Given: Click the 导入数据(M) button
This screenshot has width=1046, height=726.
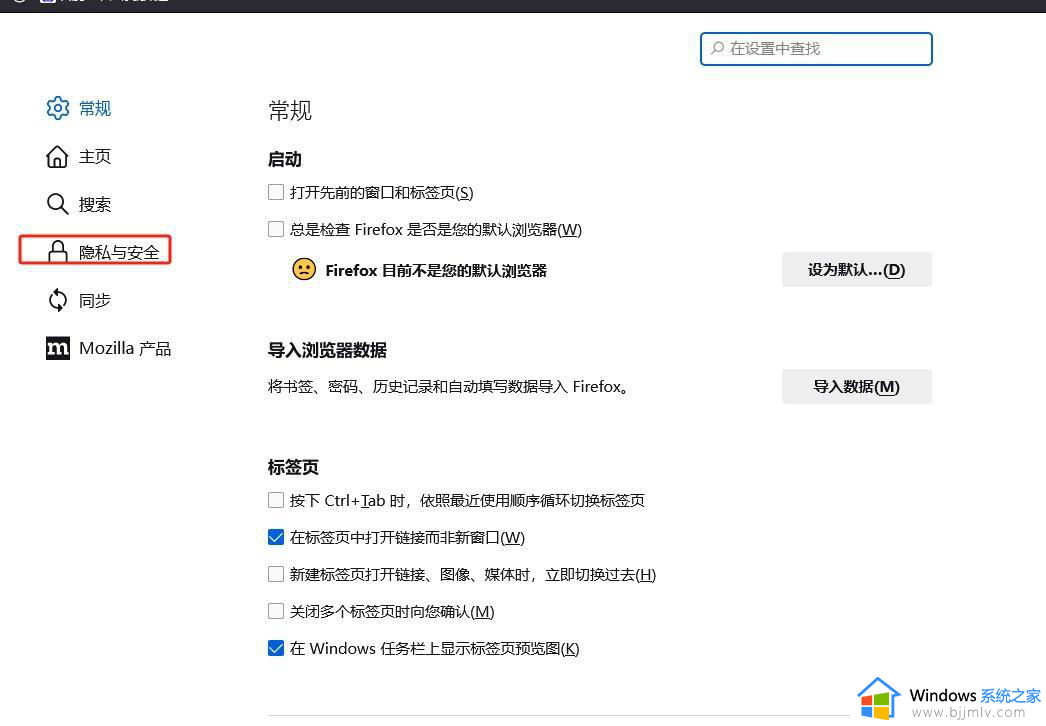Looking at the screenshot, I should [857, 386].
